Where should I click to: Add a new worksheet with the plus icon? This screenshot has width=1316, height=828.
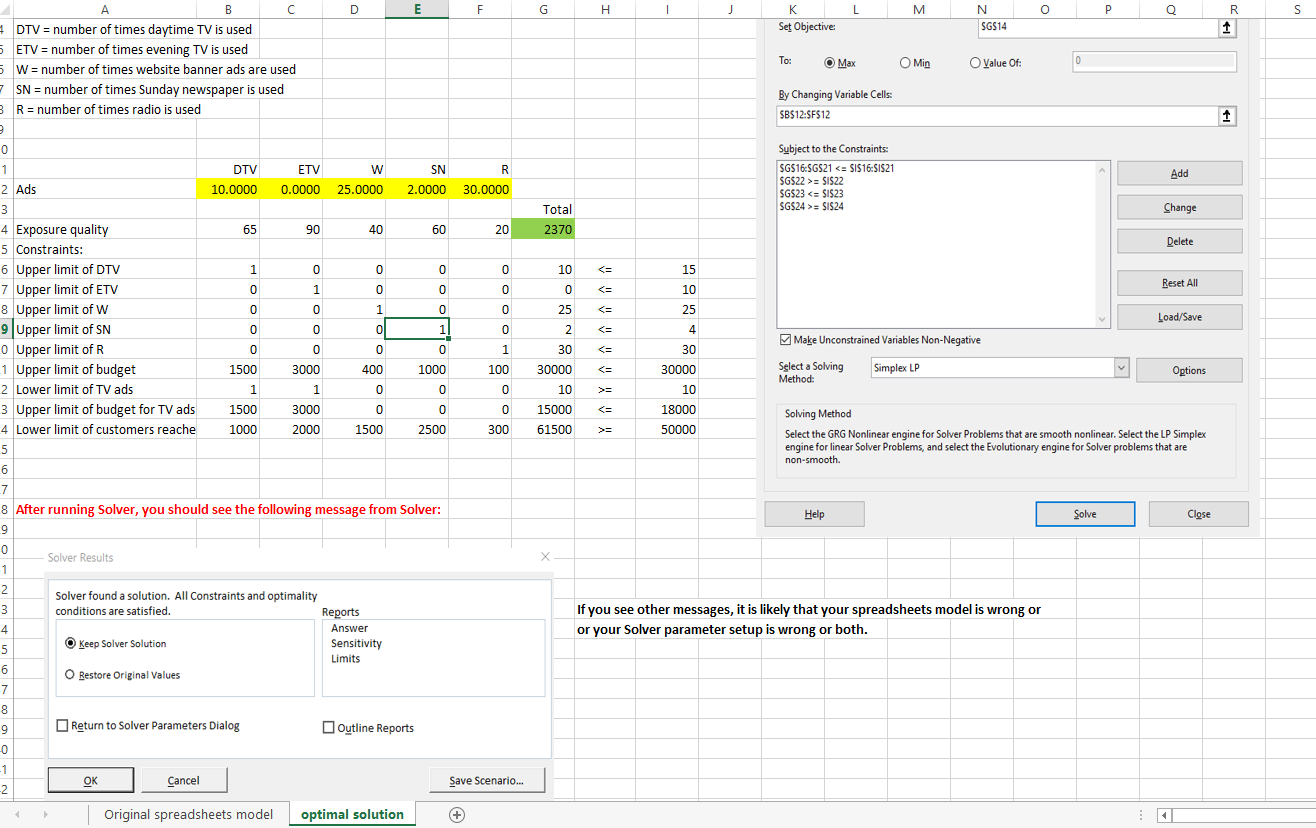point(457,815)
